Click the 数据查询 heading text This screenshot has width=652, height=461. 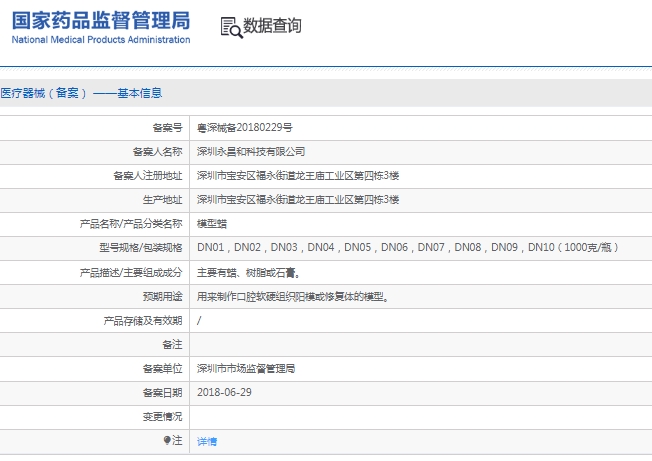tap(272, 26)
